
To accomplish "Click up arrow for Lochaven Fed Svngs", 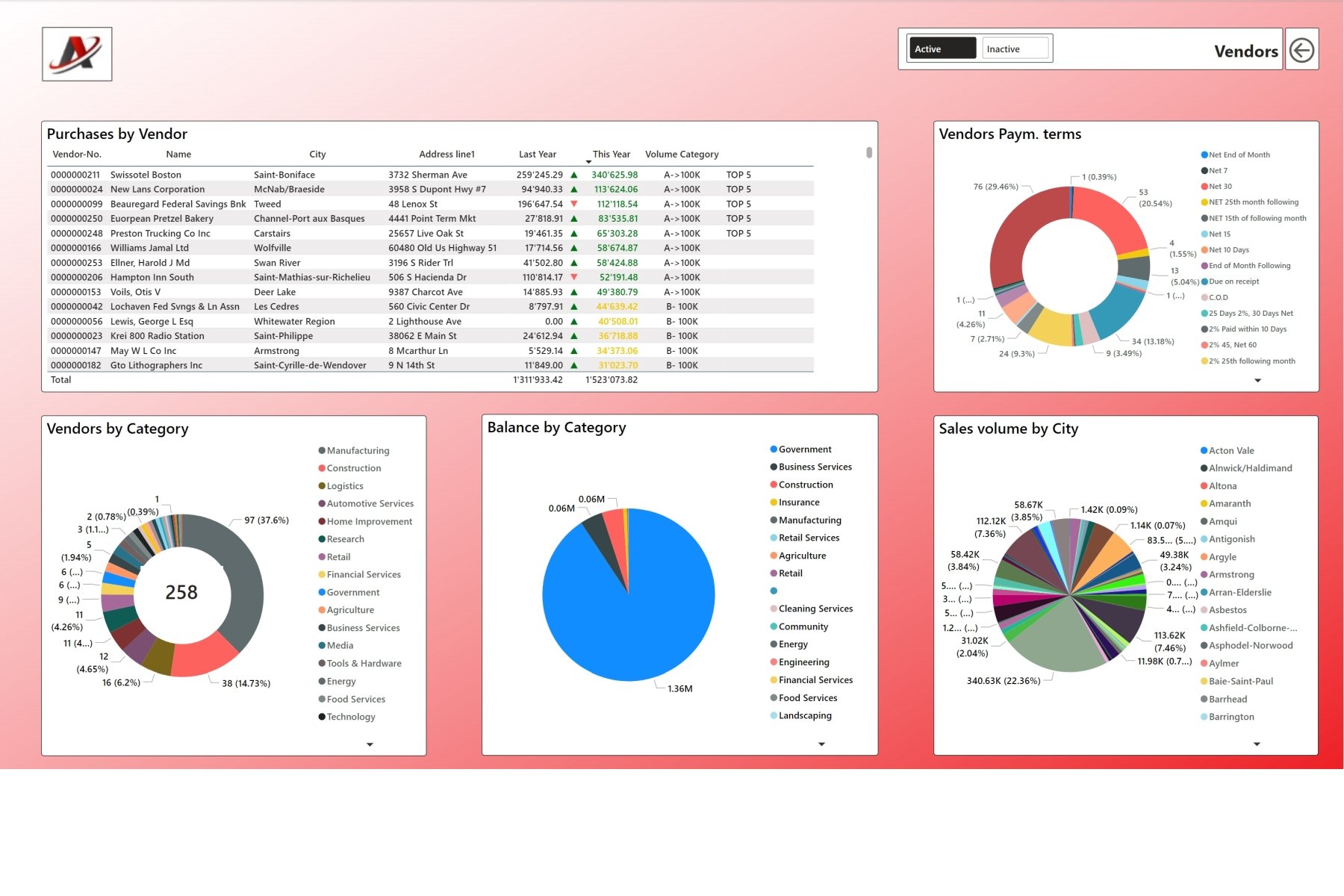I will coord(574,306).
